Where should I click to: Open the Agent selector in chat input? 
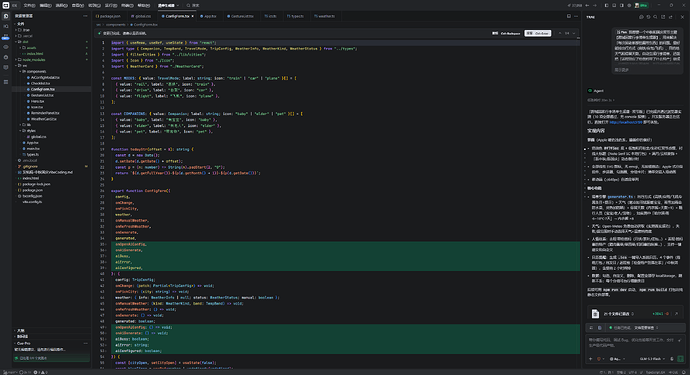(x=617, y=359)
